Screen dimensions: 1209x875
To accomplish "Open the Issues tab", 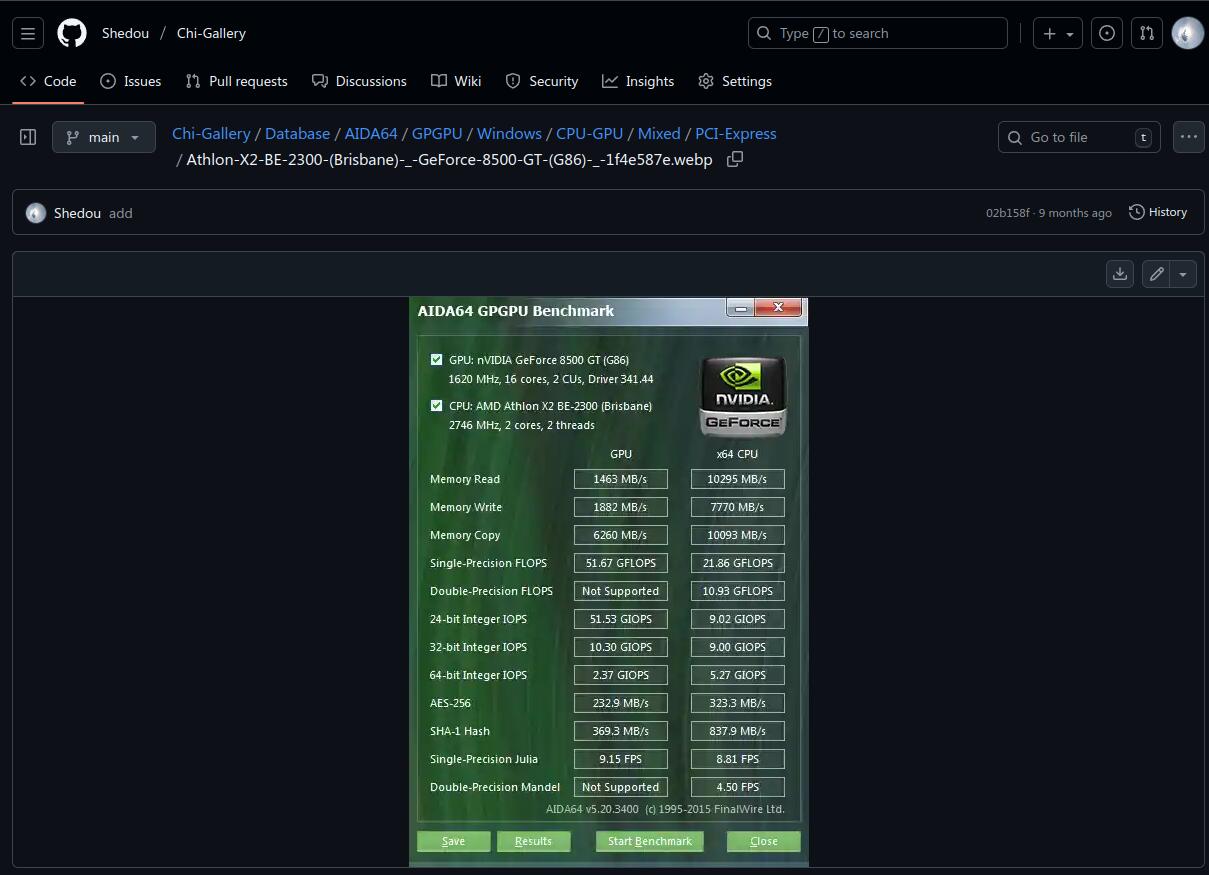I will (x=130, y=81).
